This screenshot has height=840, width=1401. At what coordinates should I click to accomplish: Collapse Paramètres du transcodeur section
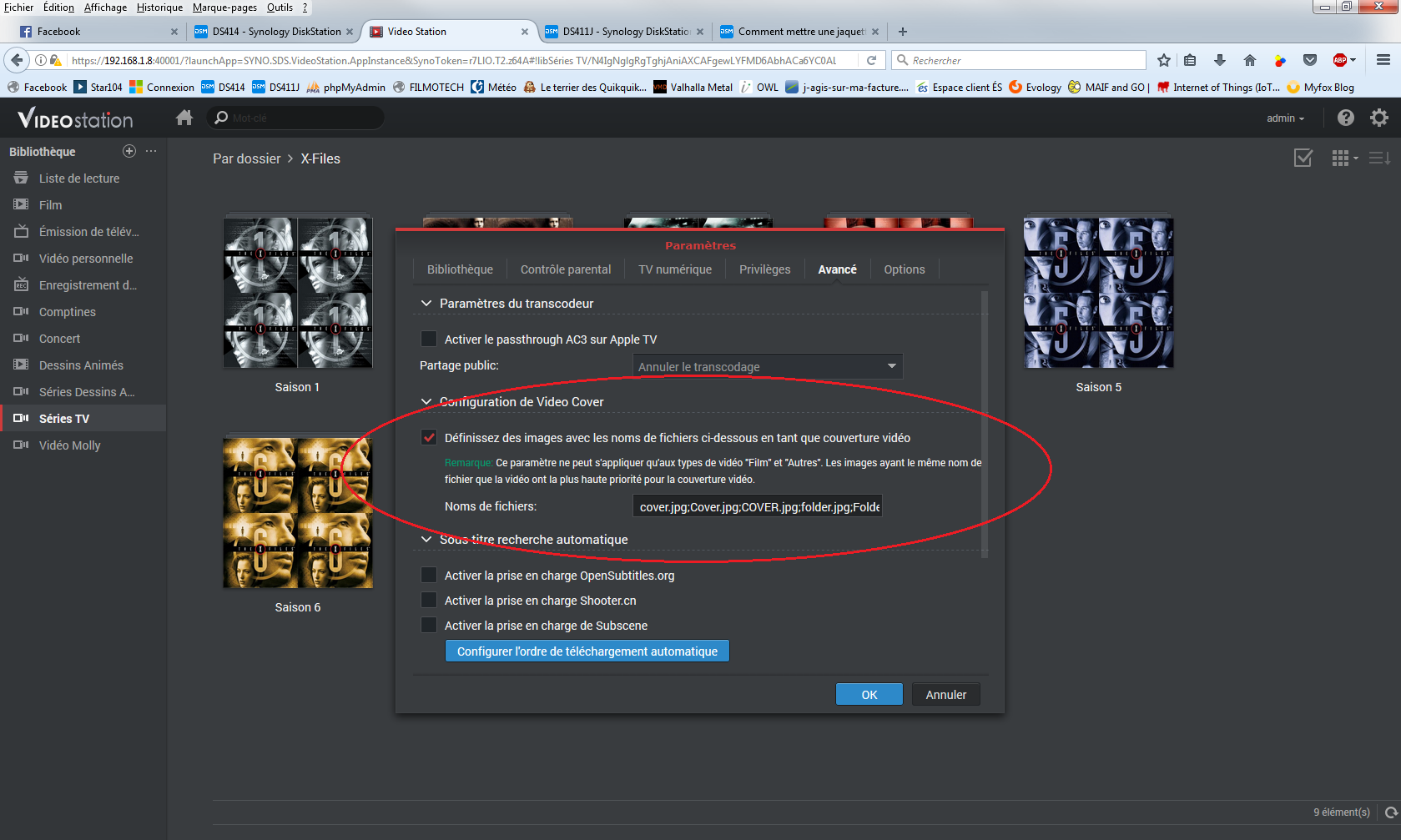tap(426, 304)
